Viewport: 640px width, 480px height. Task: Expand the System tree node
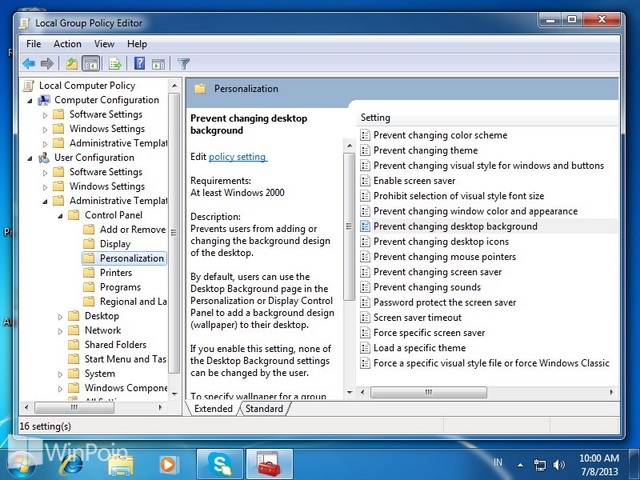click(x=60, y=374)
